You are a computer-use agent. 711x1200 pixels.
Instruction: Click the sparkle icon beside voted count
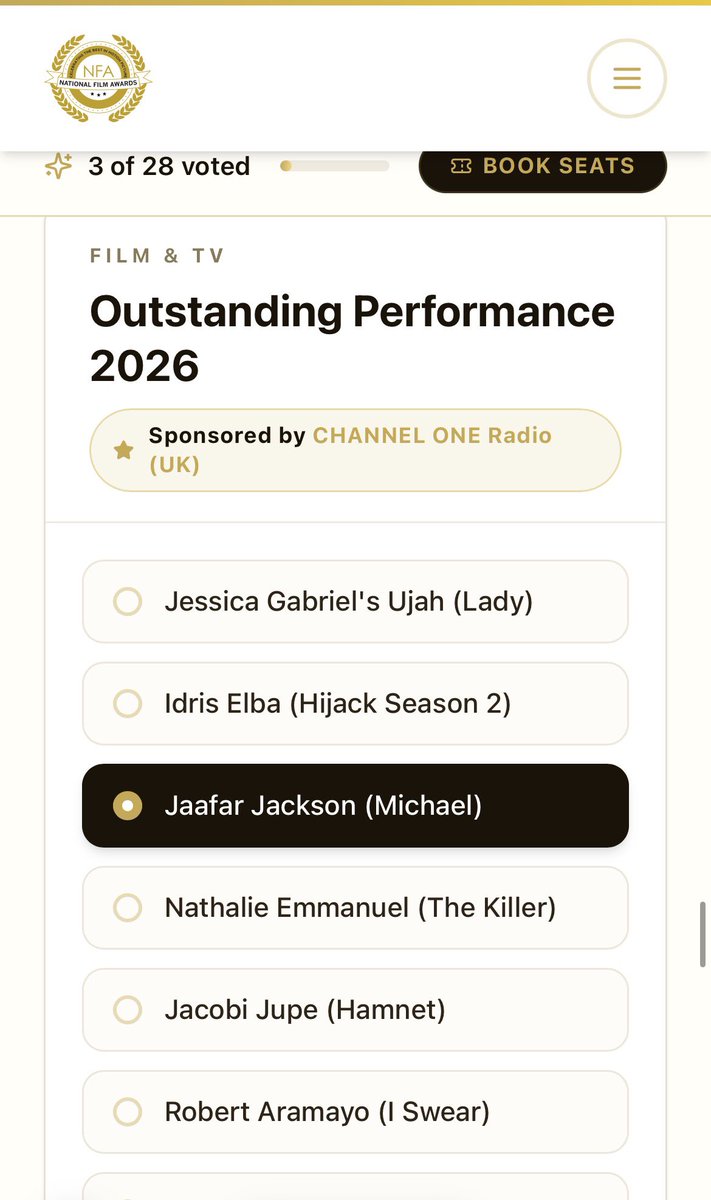pos(59,166)
